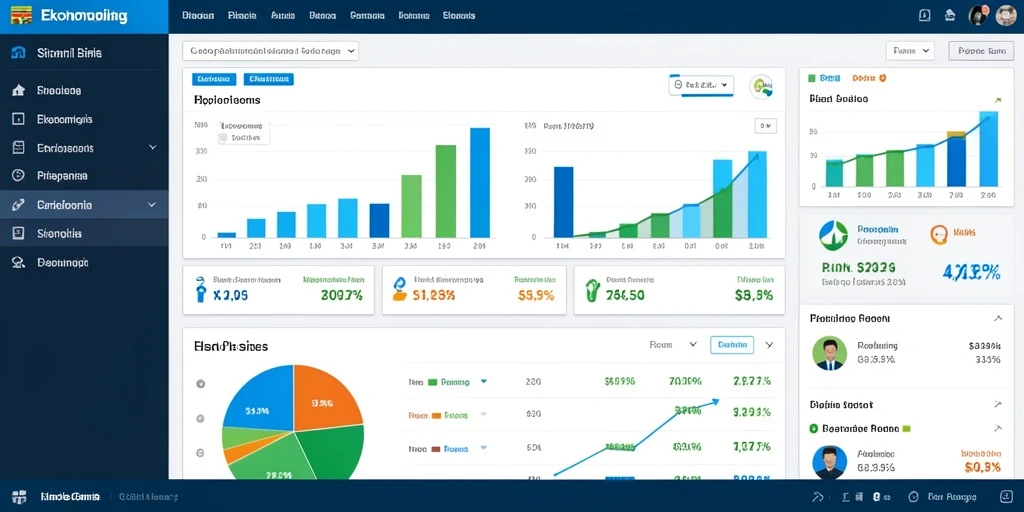Open the wide dropdown below the top navigation
Image resolution: width=1024 pixels, height=512 pixels.
(x=270, y=50)
